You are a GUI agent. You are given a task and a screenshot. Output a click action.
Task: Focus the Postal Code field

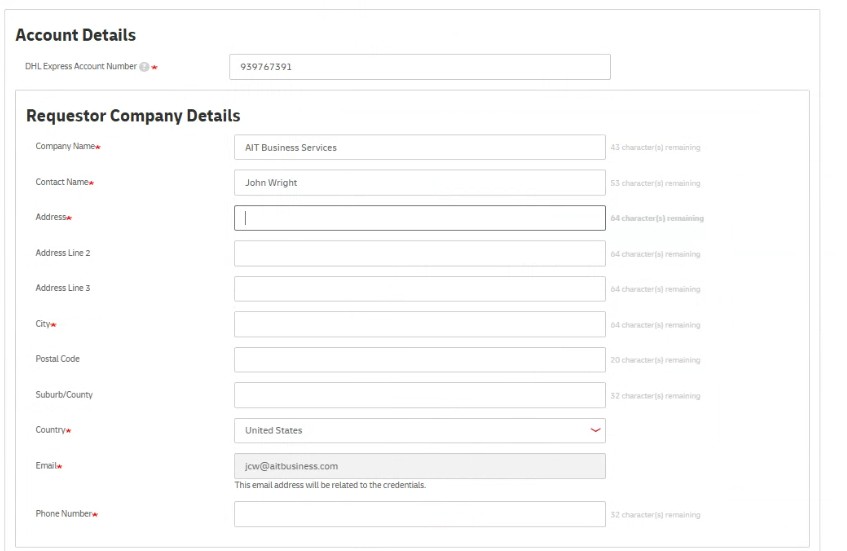coord(419,360)
